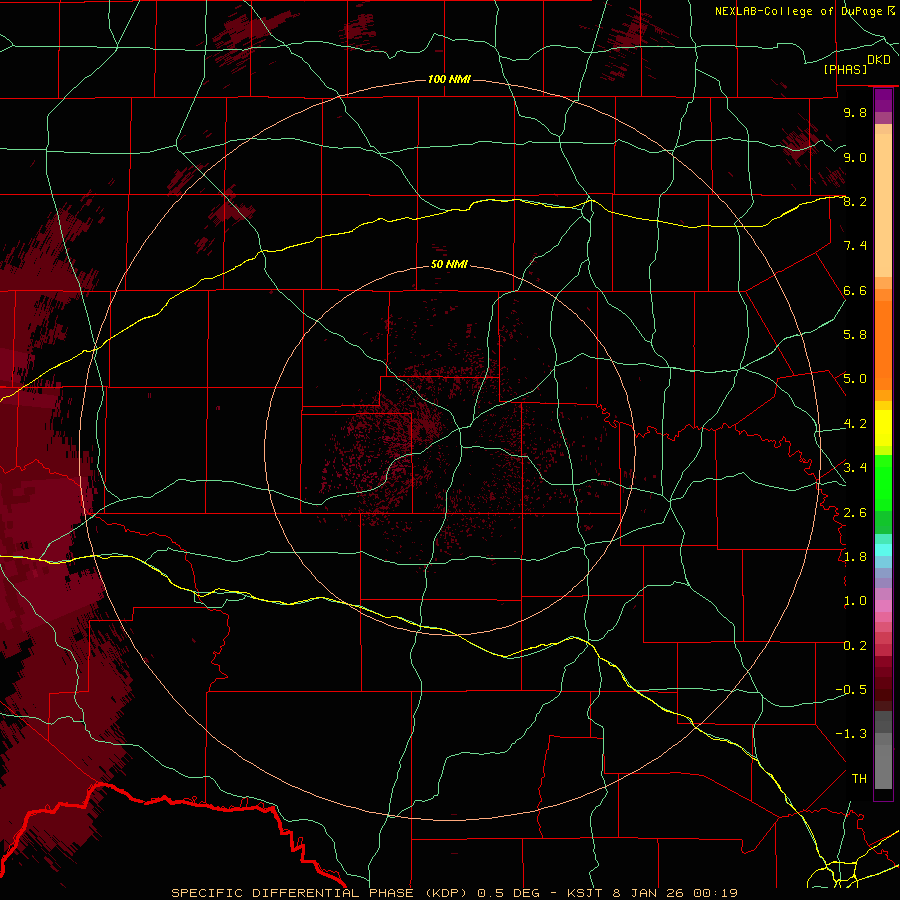Click the 2.6 value on the color scale

pos(855,513)
